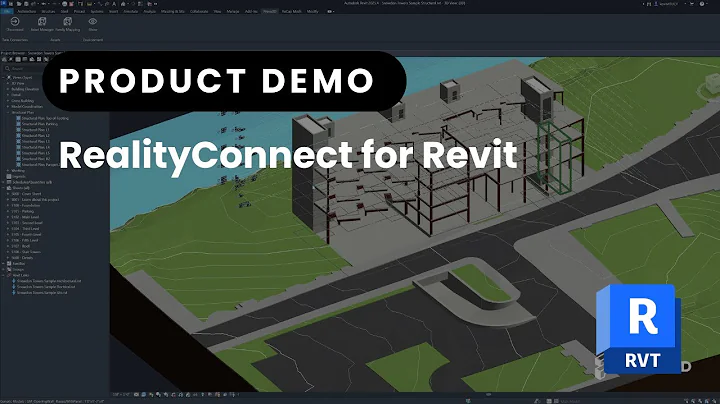The width and height of the screenshot is (720, 404).
Task: Select the S102 - Main Level sheet
Action: tap(25, 217)
